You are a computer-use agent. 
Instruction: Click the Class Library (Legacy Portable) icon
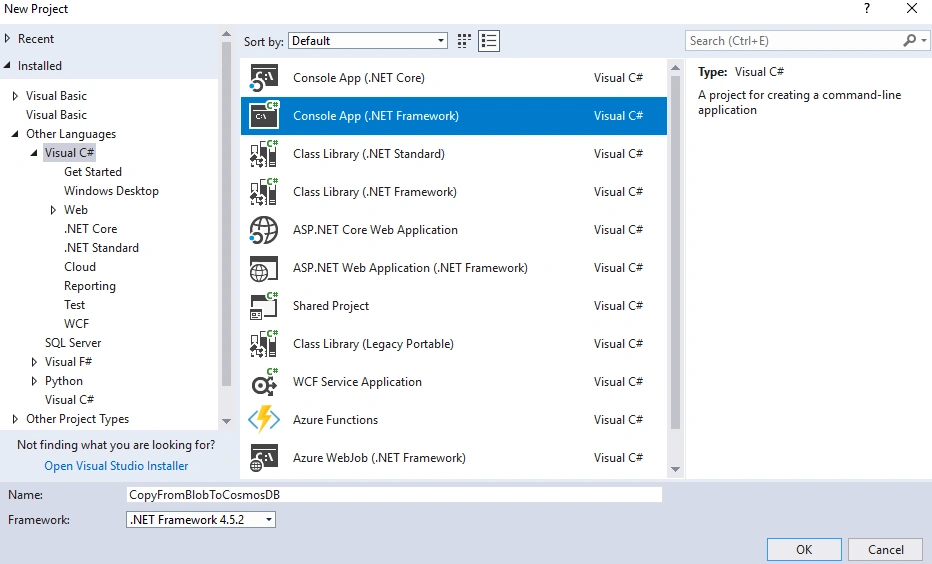[x=263, y=344]
